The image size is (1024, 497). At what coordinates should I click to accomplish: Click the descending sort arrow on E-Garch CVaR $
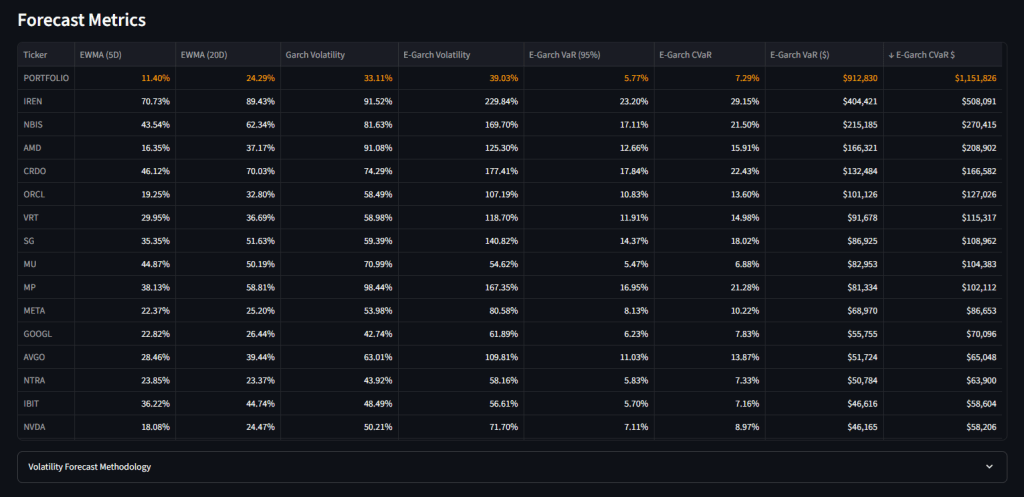click(891, 54)
